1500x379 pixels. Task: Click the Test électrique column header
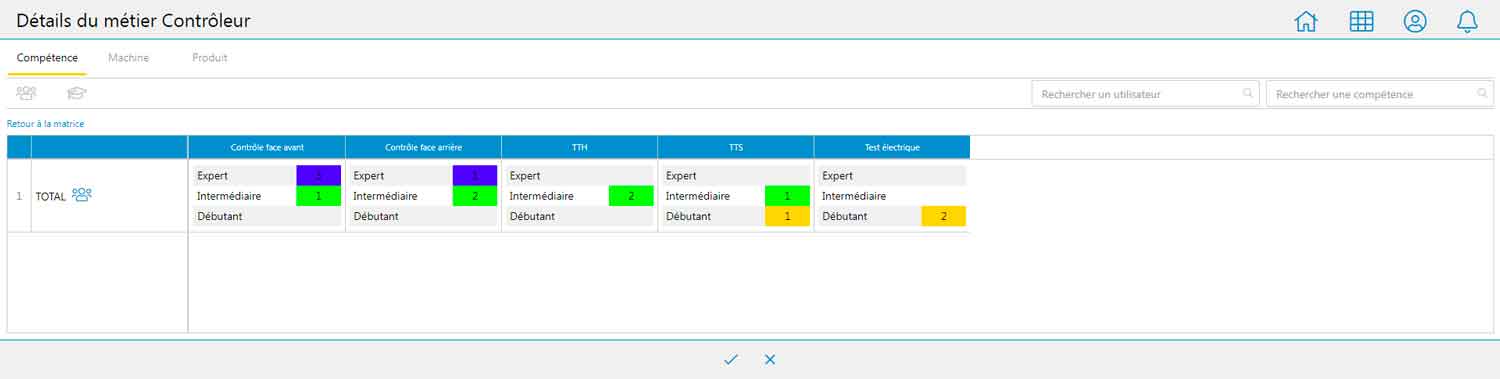[892, 147]
